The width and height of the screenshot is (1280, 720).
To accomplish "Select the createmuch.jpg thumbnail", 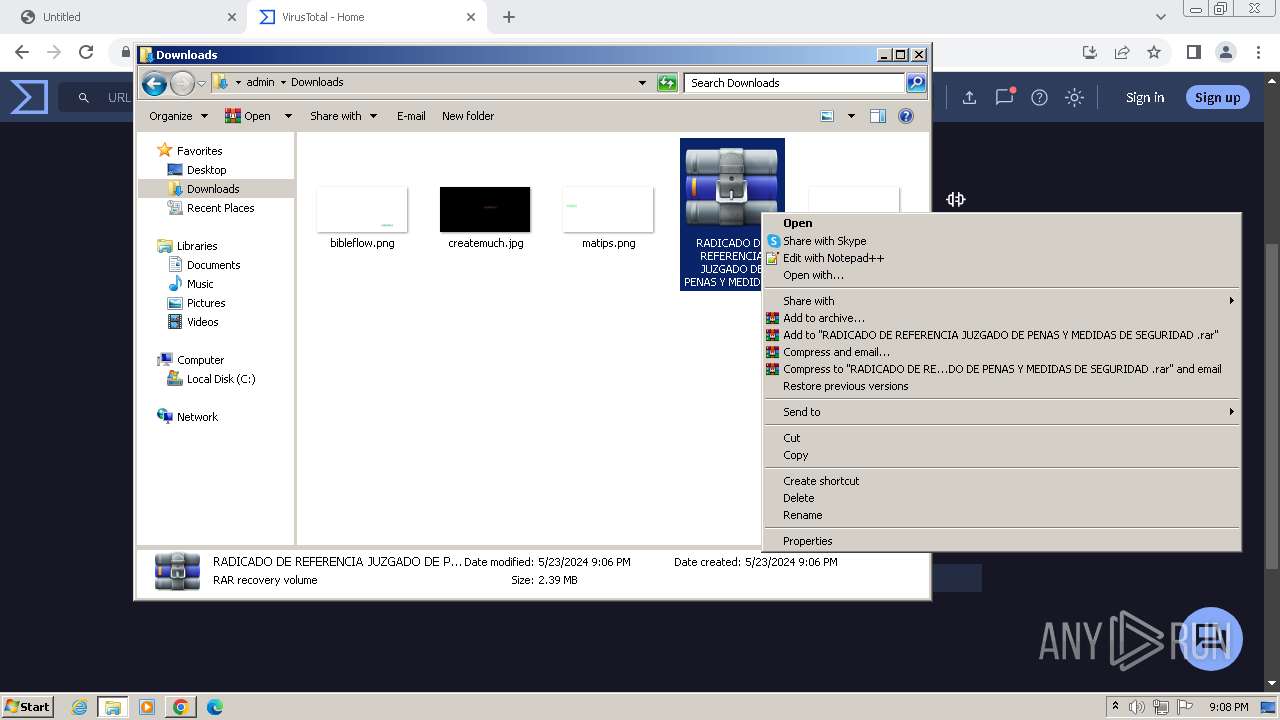I will (x=485, y=209).
